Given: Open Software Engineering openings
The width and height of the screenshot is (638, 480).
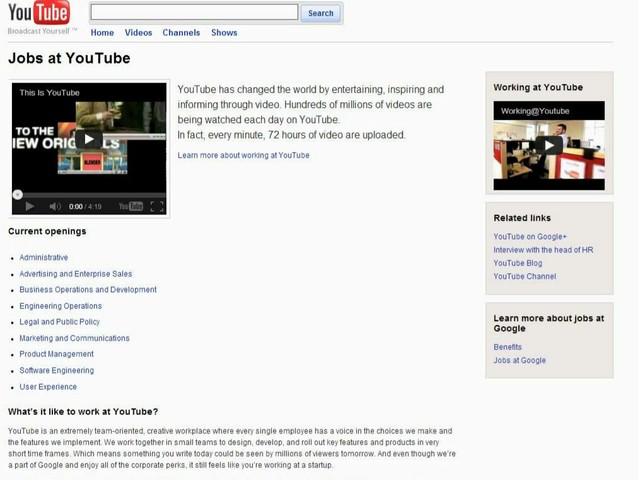Looking at the screenshot, I should pyautogui.click(x=57, y=370).
